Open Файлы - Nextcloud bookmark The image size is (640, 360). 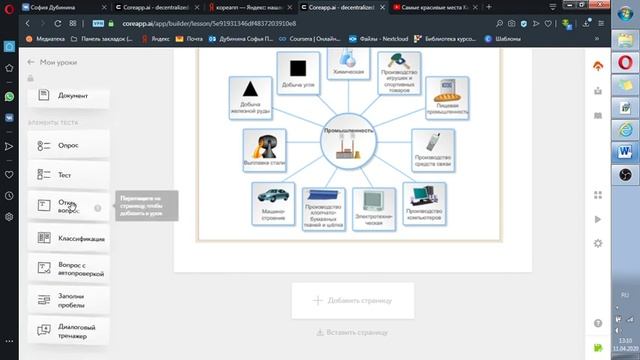coord(379,39)
